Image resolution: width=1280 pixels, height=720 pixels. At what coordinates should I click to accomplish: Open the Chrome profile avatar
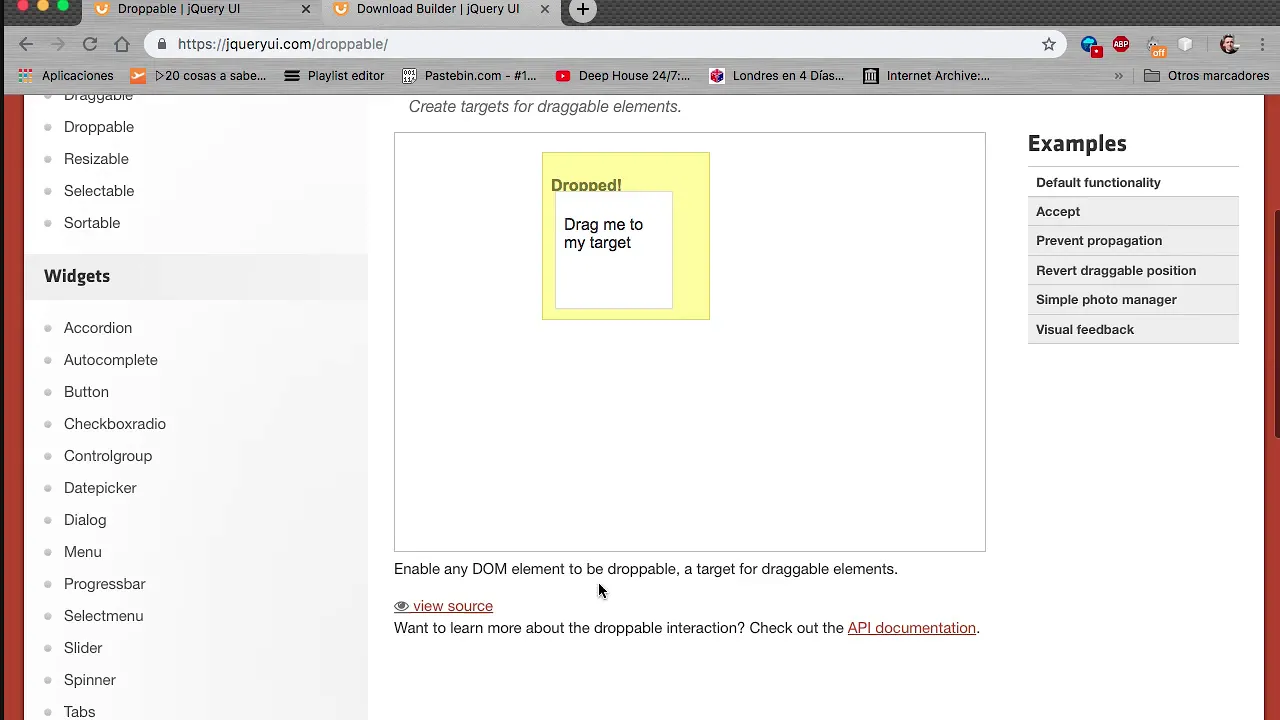(x=1229, y=44)
